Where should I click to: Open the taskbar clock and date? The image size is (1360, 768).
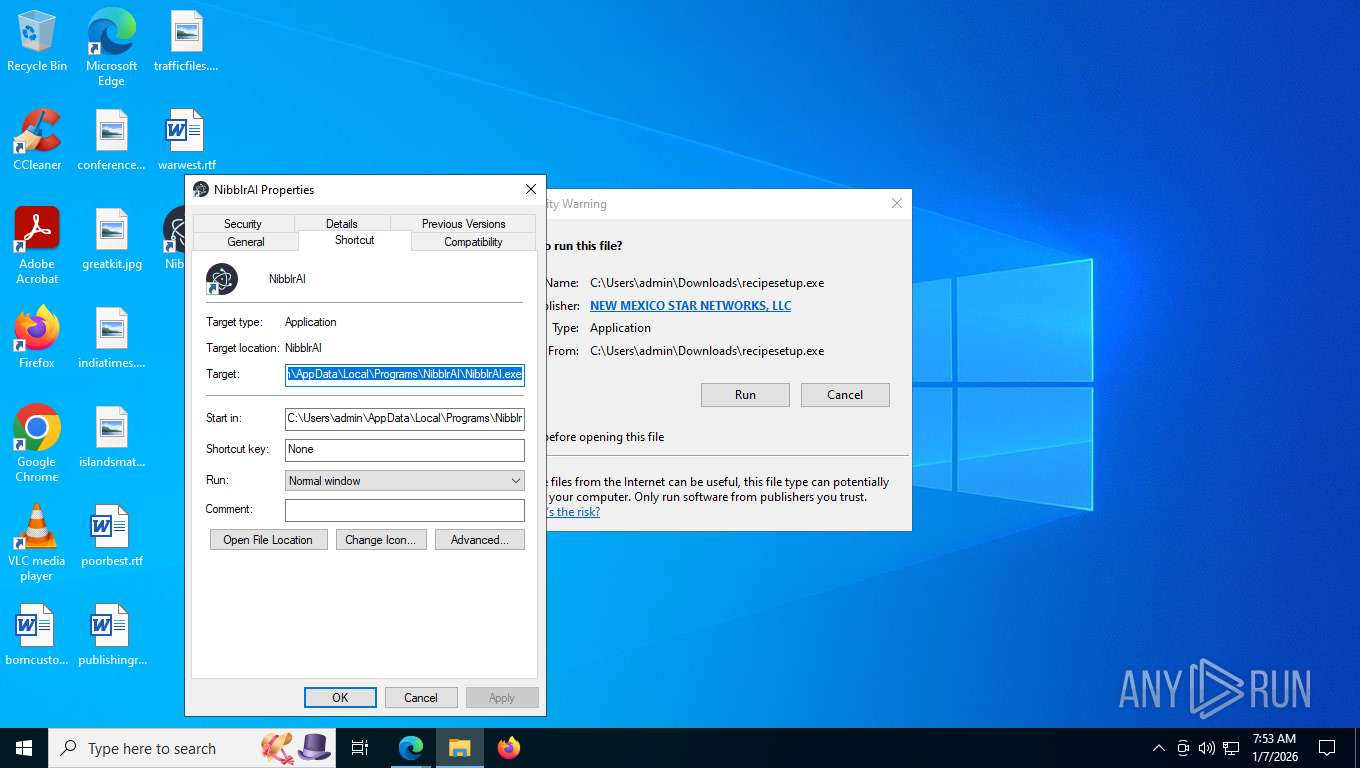tap(1274, 748)
